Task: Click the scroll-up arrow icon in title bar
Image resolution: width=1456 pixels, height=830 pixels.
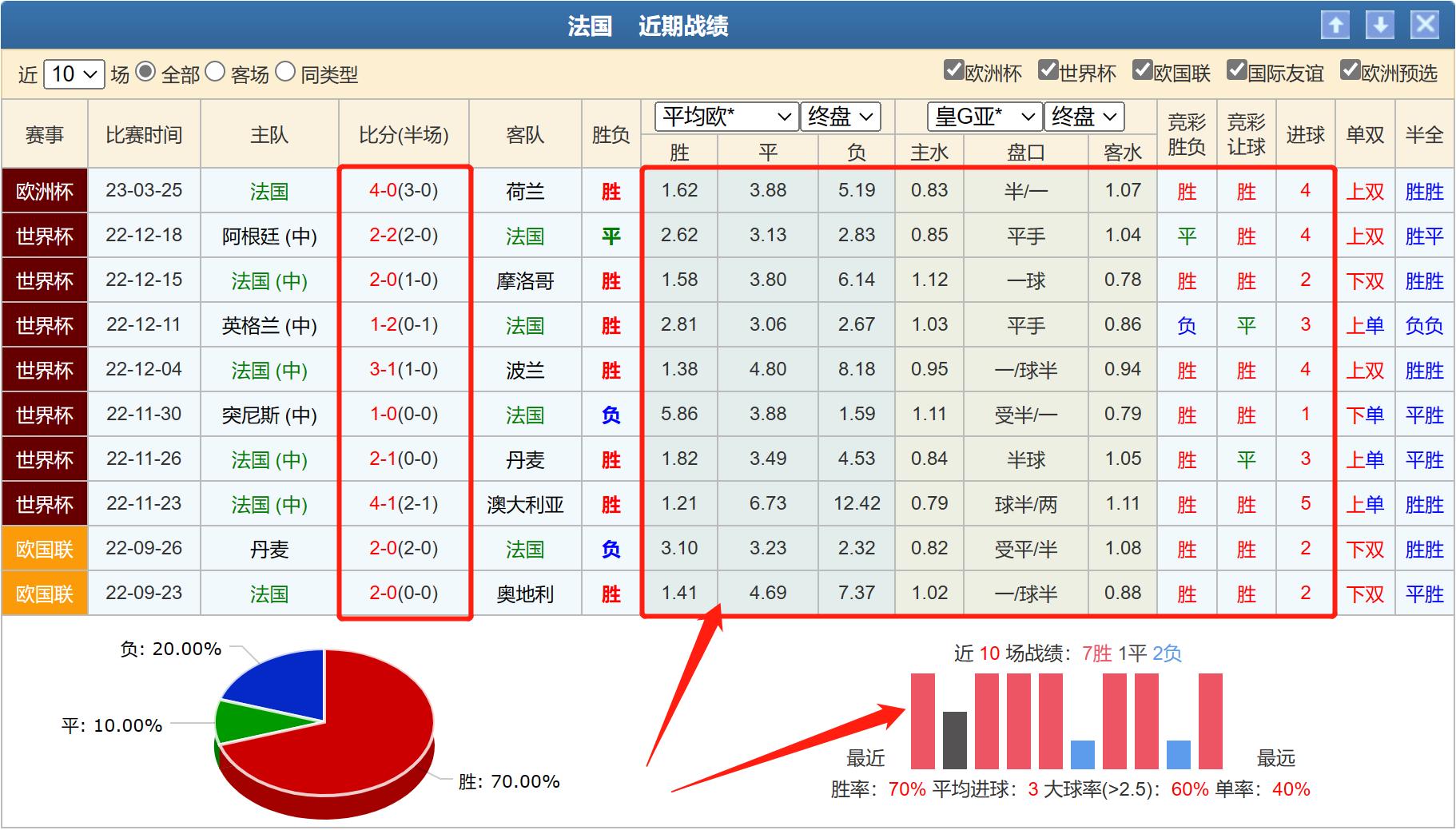Action: tap(1335, 25)
